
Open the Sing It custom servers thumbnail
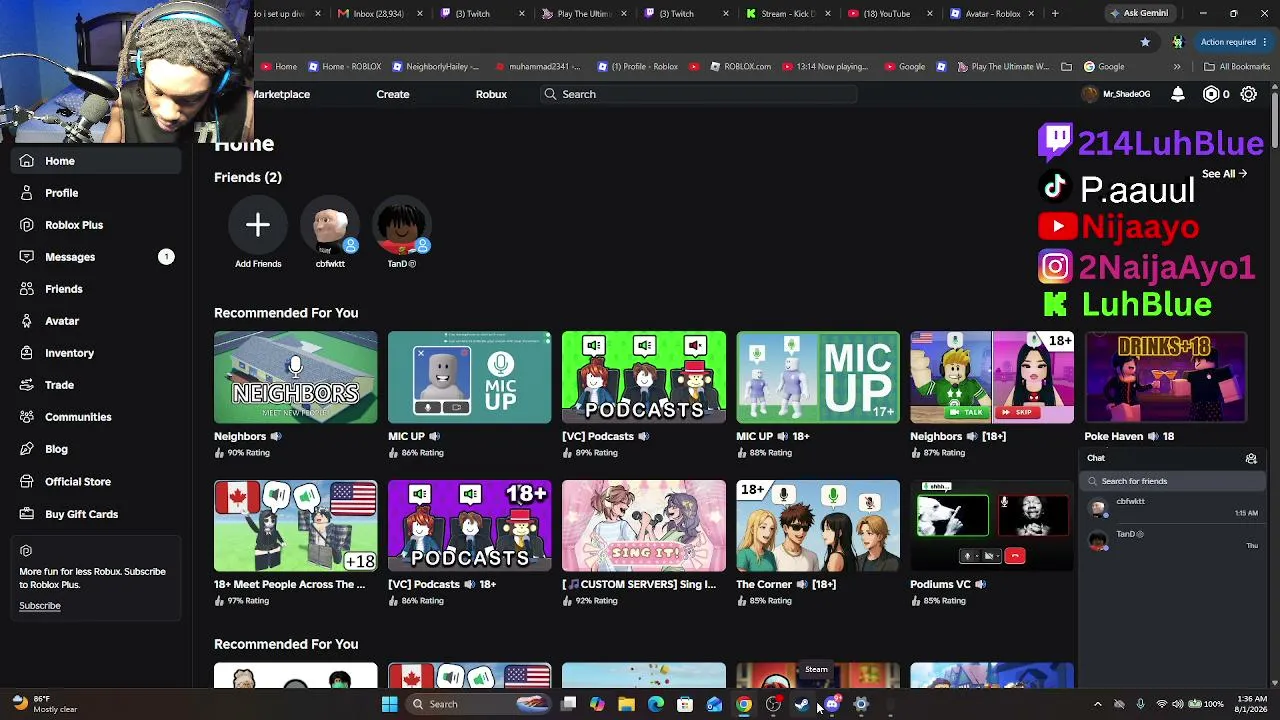tap(644, 526)
